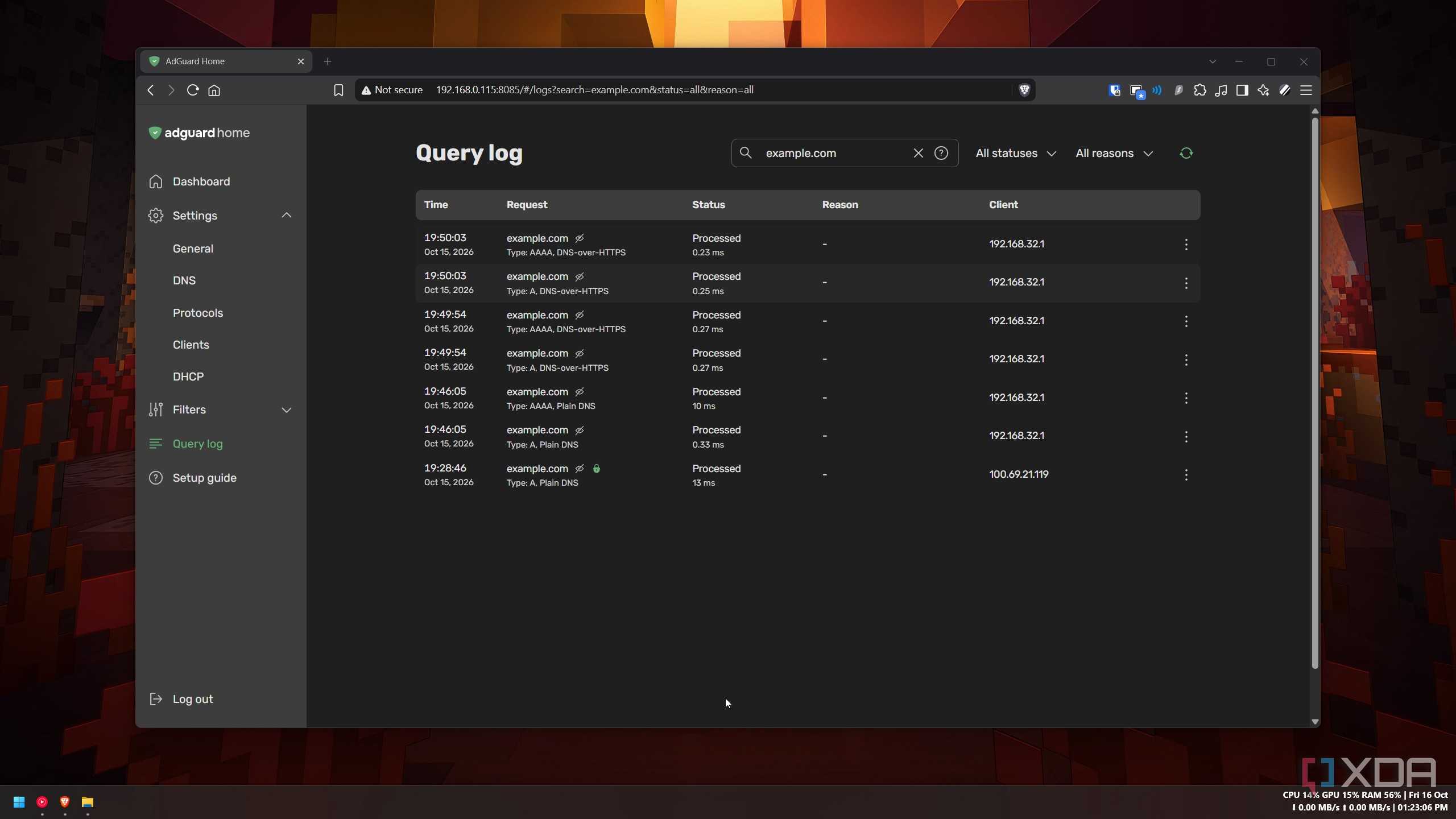Screen dimensions: 1456x819
Task: Click the search magnifier icon
Action: pyautogui.click(x=746, y=152)
